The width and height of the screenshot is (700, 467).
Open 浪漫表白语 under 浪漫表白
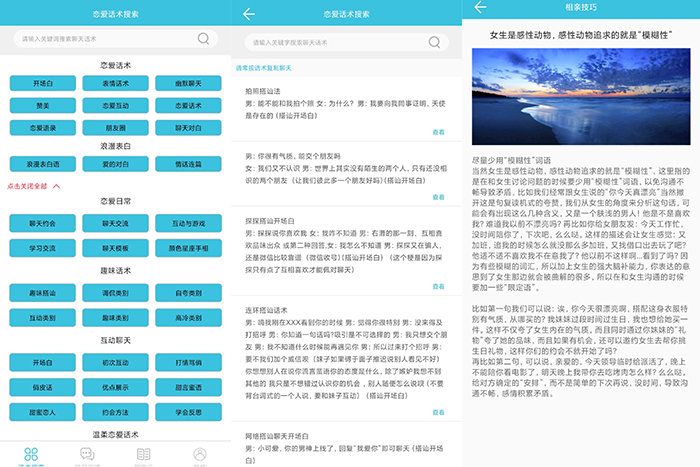point(42,164)
